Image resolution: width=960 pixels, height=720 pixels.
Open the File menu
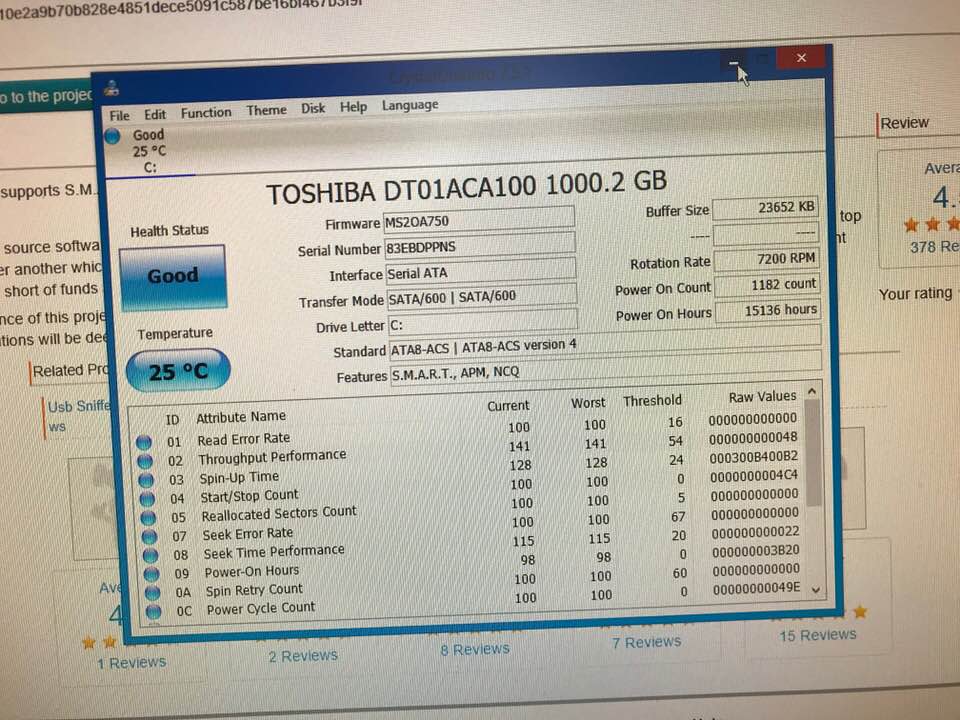119,116
